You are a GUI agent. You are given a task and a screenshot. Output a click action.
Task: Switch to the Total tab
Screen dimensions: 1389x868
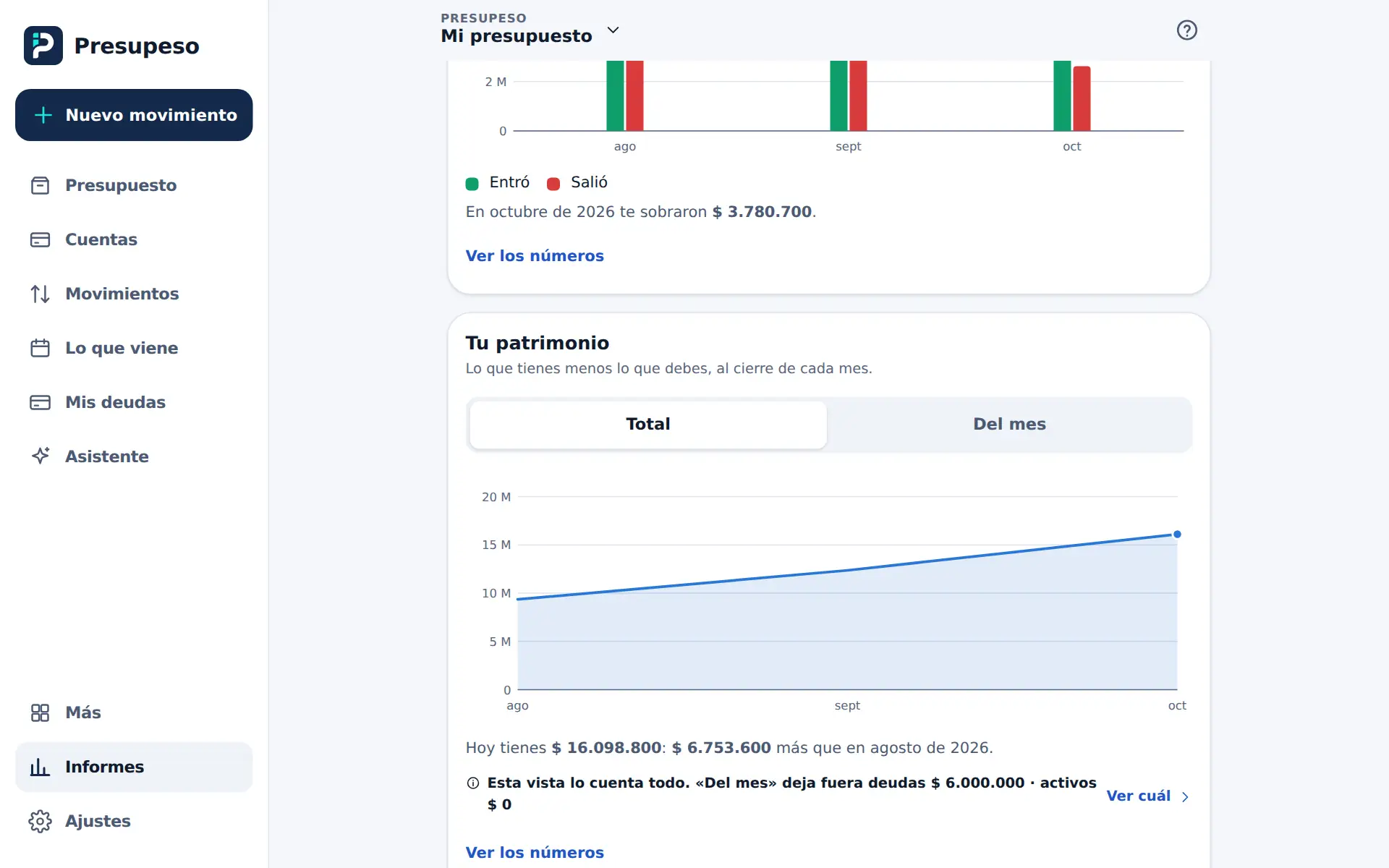pyautogui.click(x=648, y=425)
